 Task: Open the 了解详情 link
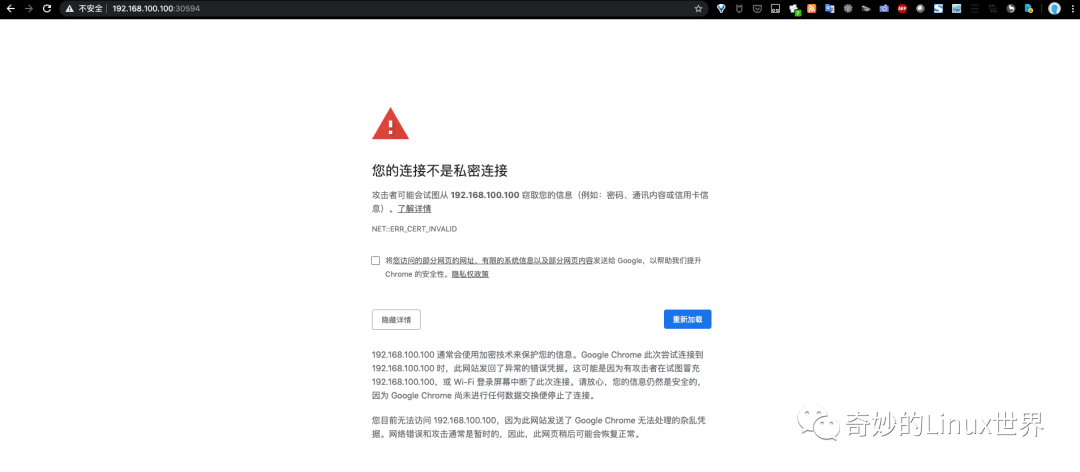[414, 209]
